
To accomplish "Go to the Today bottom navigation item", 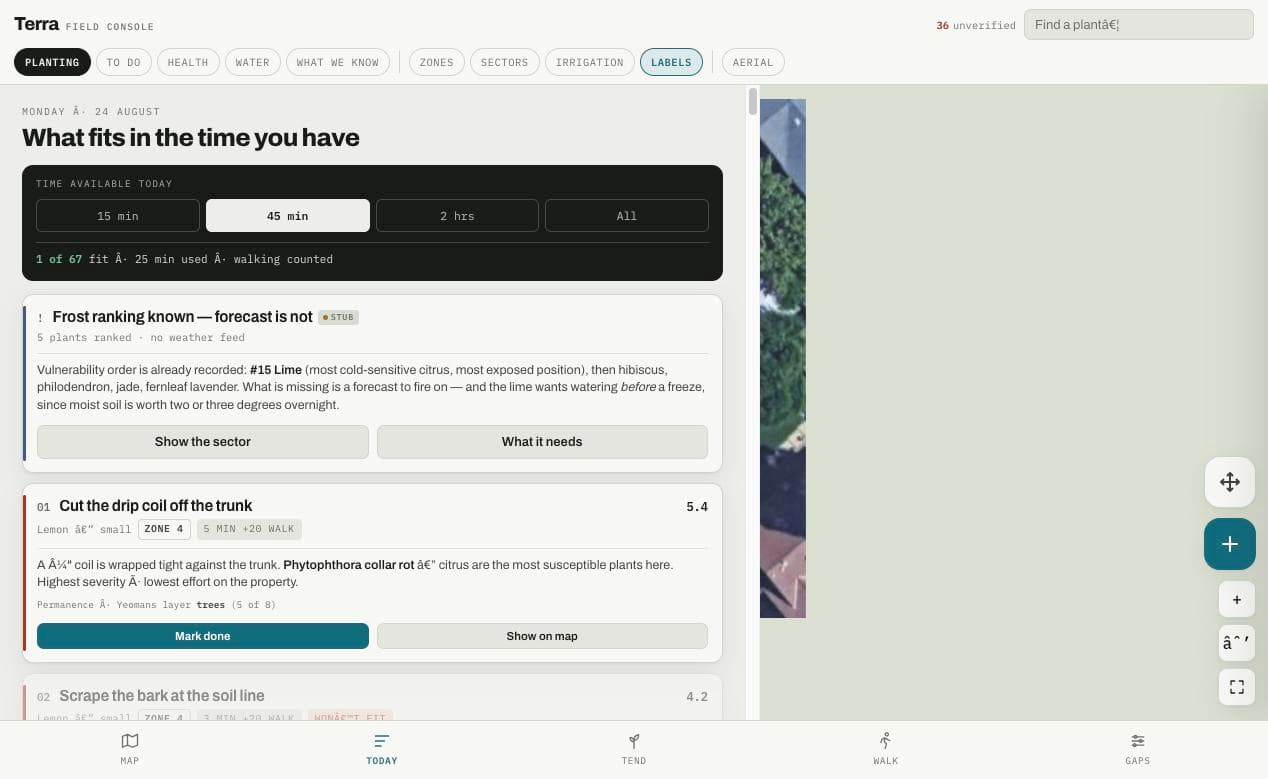I will click(381, 749).
